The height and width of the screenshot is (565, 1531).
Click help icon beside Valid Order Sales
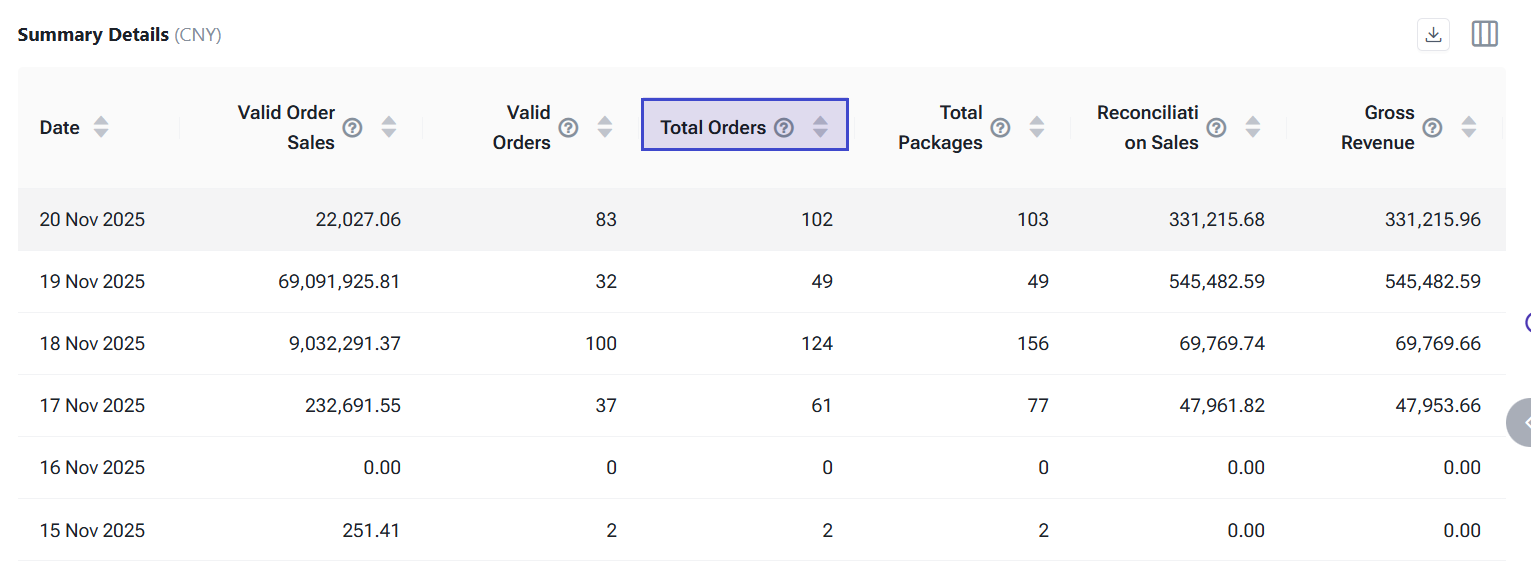click(352, 127)
